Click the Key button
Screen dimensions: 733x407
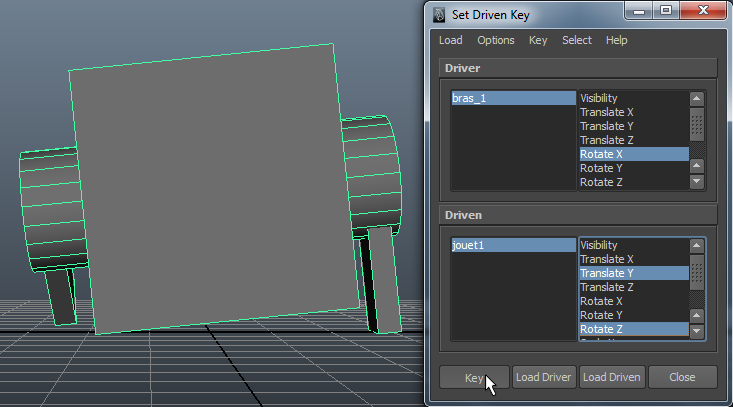[474, 377]
